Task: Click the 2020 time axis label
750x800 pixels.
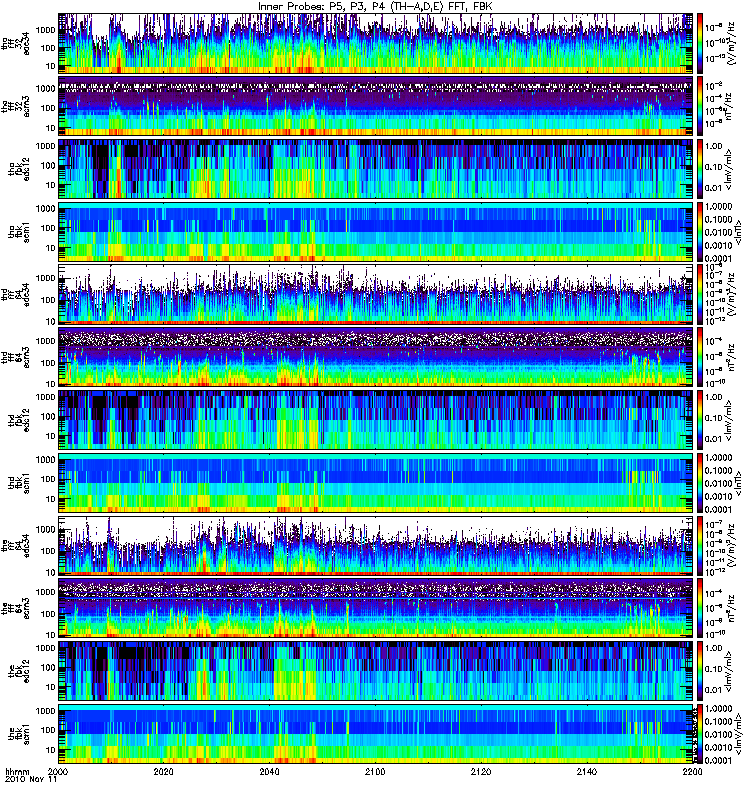Action: [164, 772]
